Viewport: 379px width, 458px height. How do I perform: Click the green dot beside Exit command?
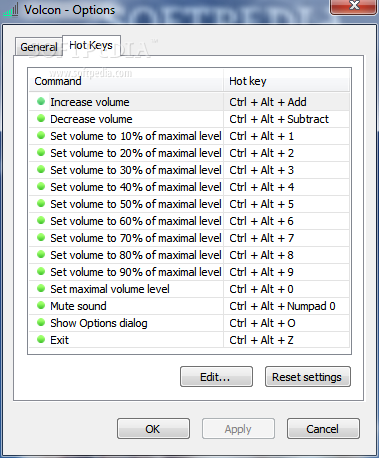point(41,339)
